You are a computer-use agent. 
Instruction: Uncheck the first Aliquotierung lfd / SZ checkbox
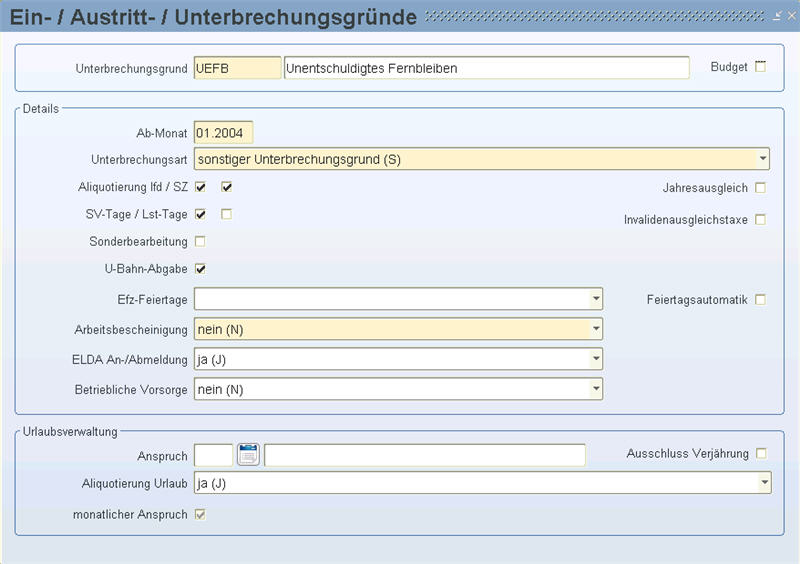[200, 187]
